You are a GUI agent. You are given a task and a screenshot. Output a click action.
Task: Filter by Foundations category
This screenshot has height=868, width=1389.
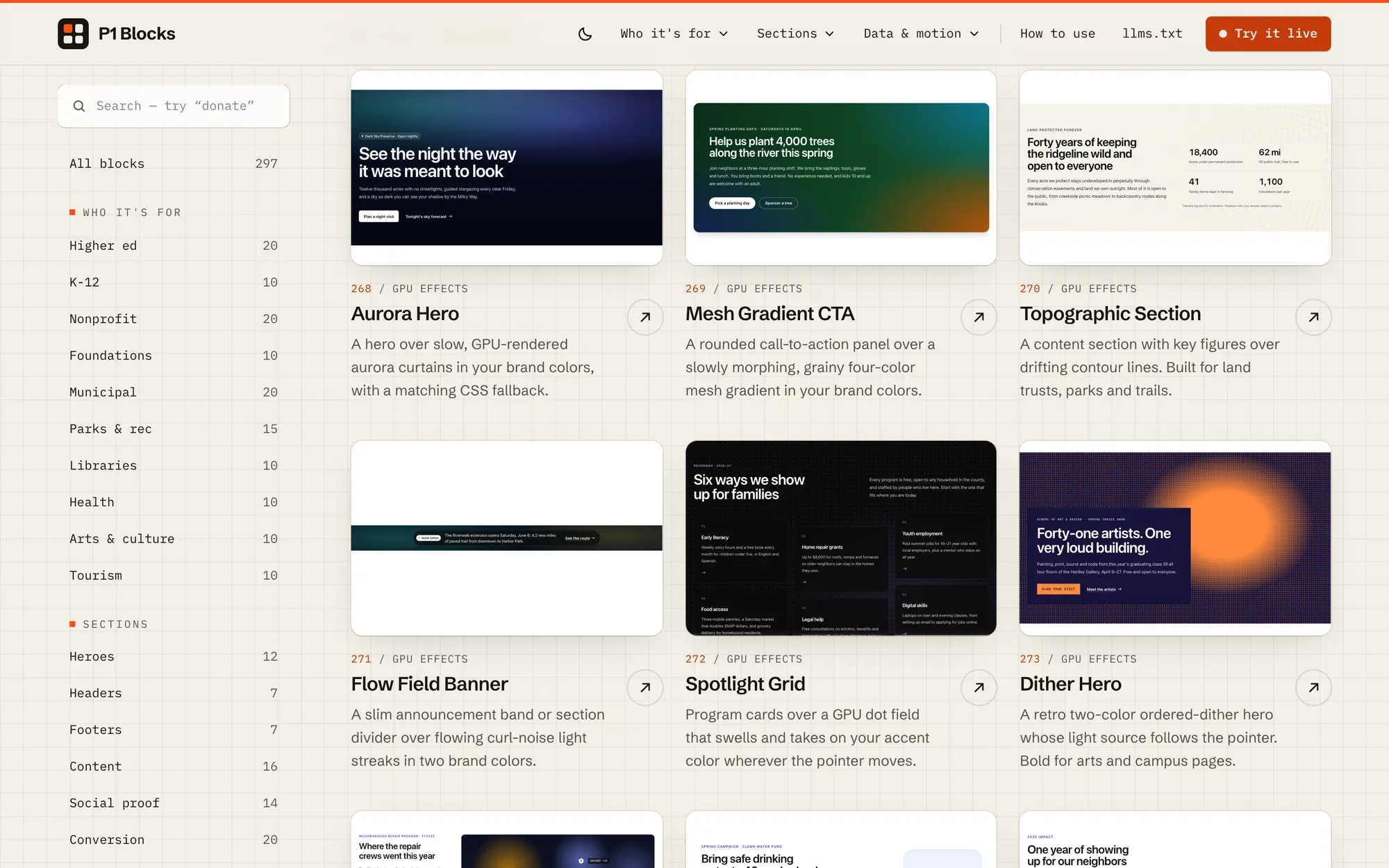tap(174, 356)
